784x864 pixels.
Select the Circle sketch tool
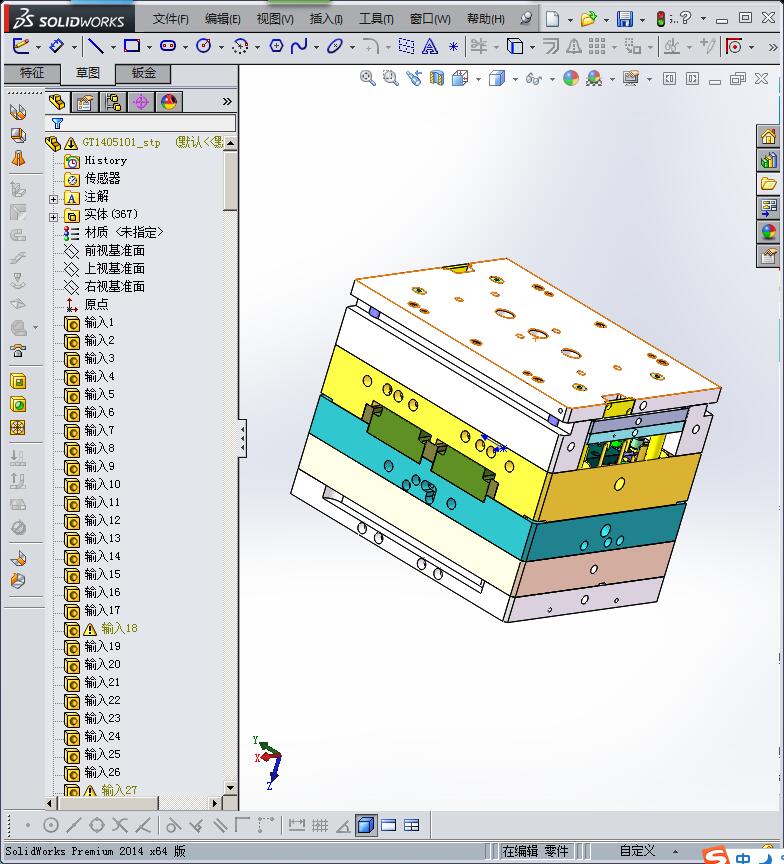[204, 46]
